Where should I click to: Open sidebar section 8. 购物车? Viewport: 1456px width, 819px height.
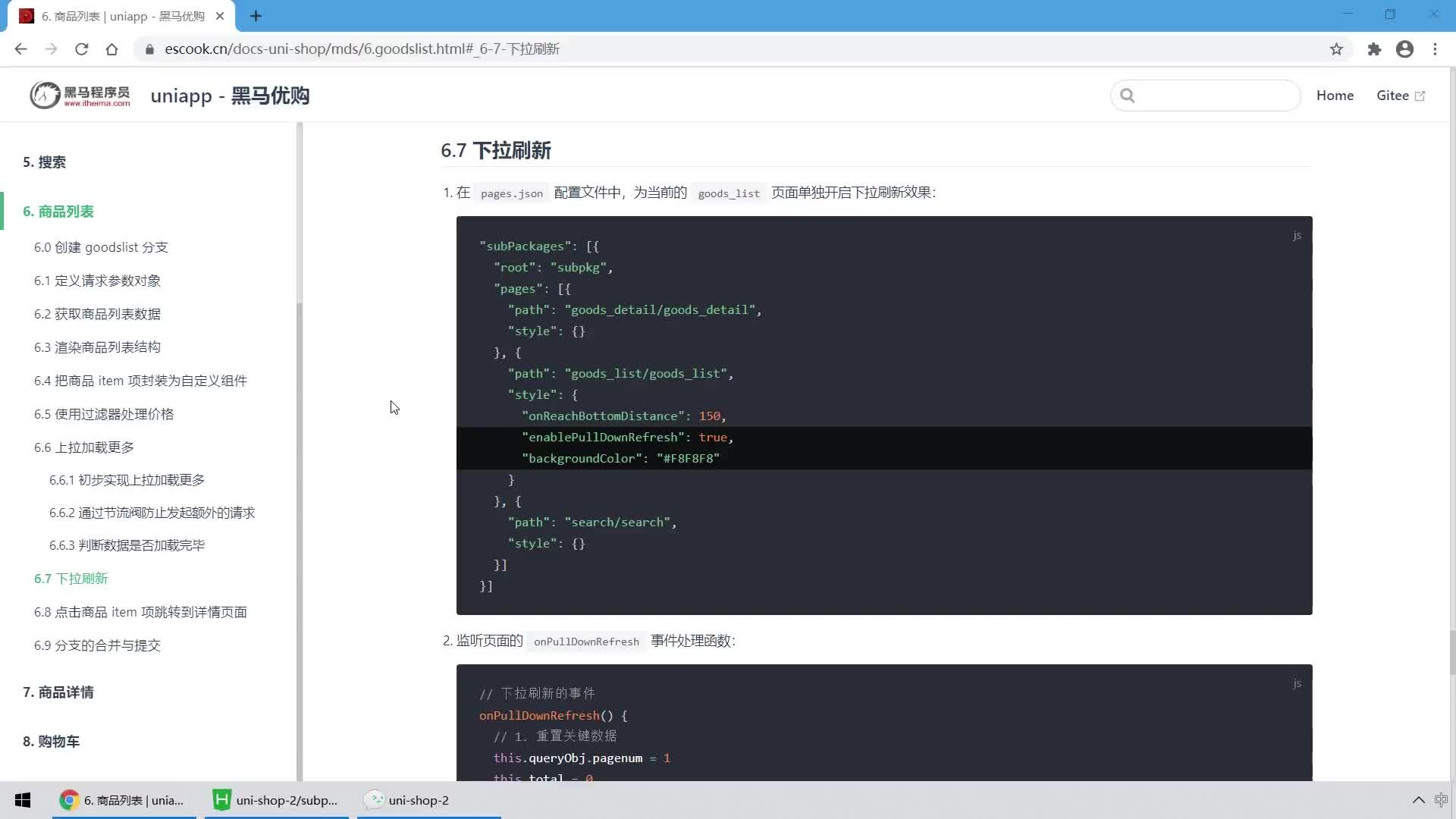tap(51, 742)
